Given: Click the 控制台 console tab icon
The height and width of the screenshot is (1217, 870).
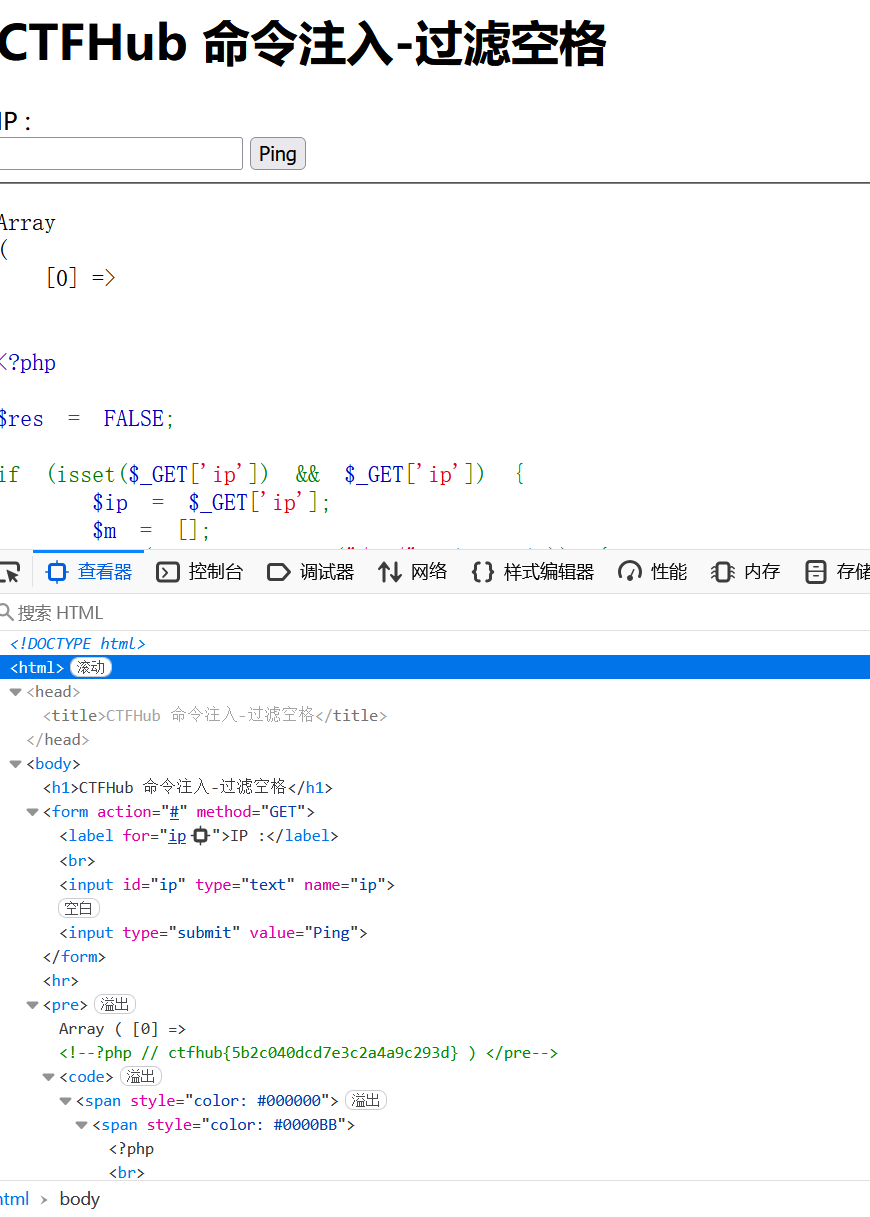Looking at the screenshot, I should (x=168, y=572).
